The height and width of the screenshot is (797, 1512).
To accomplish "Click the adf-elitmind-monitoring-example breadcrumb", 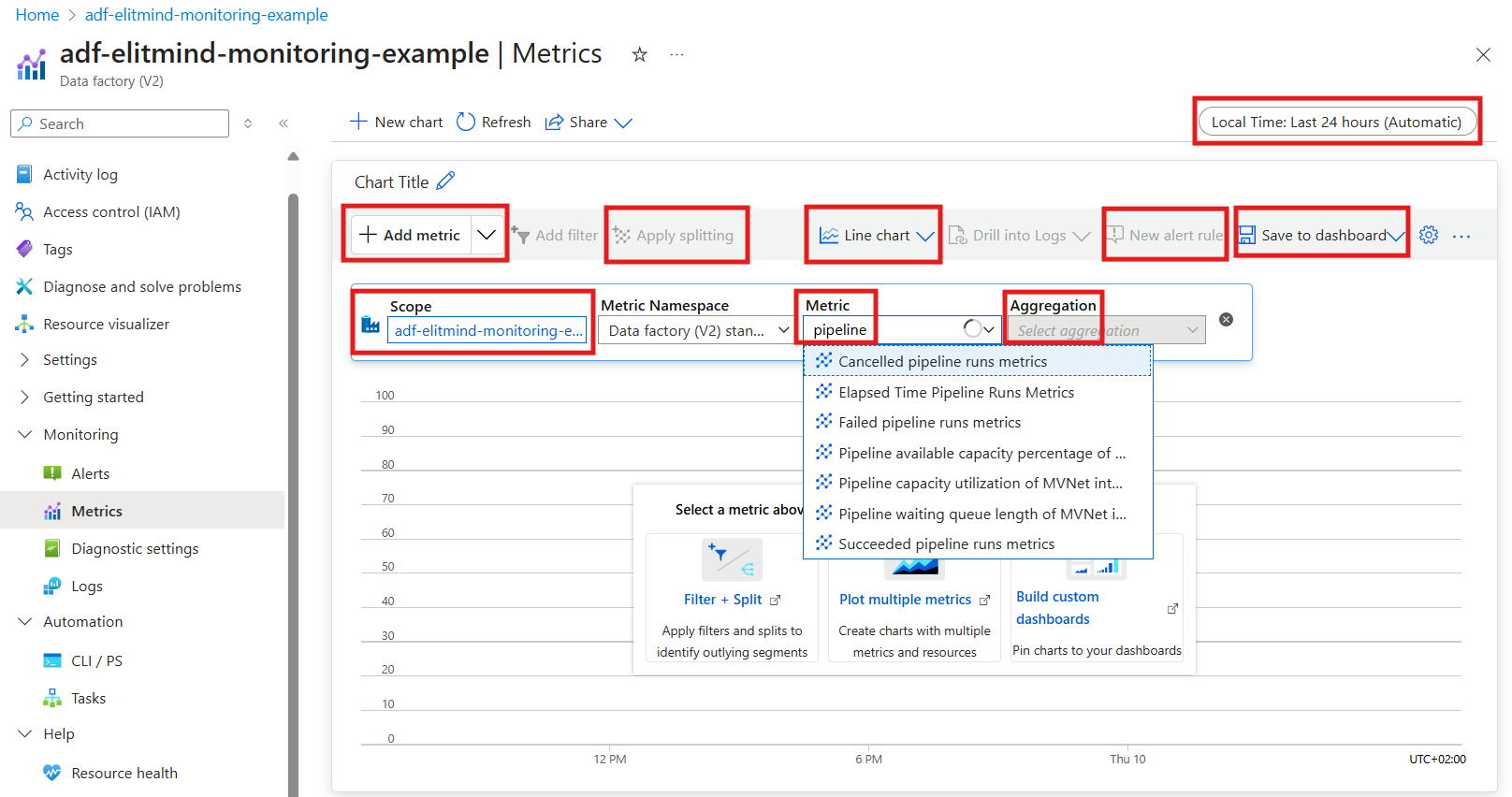I will pyautogui.click(x=206, y=15).
